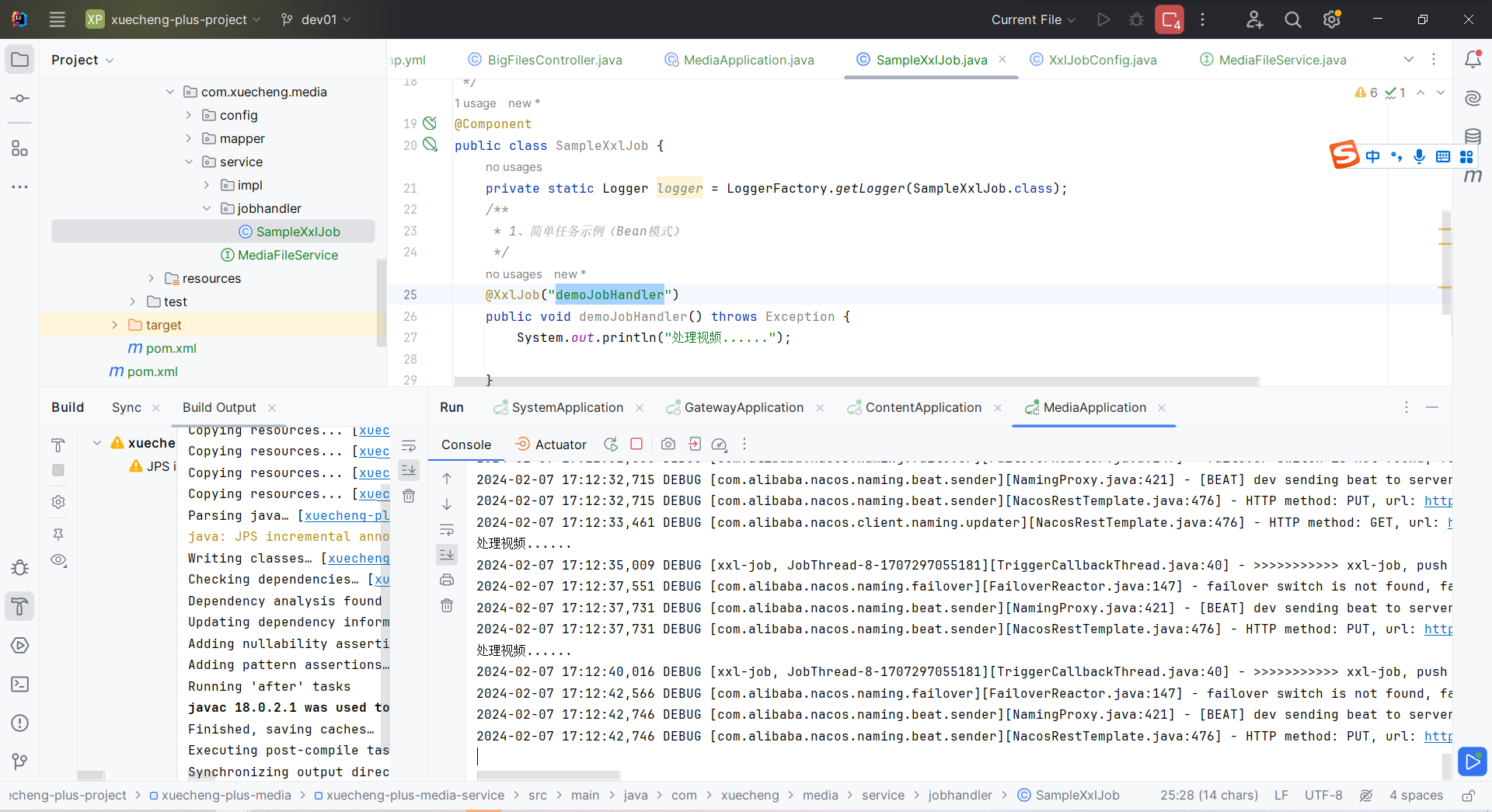Open the Build hammer tool window

point(20,606)
